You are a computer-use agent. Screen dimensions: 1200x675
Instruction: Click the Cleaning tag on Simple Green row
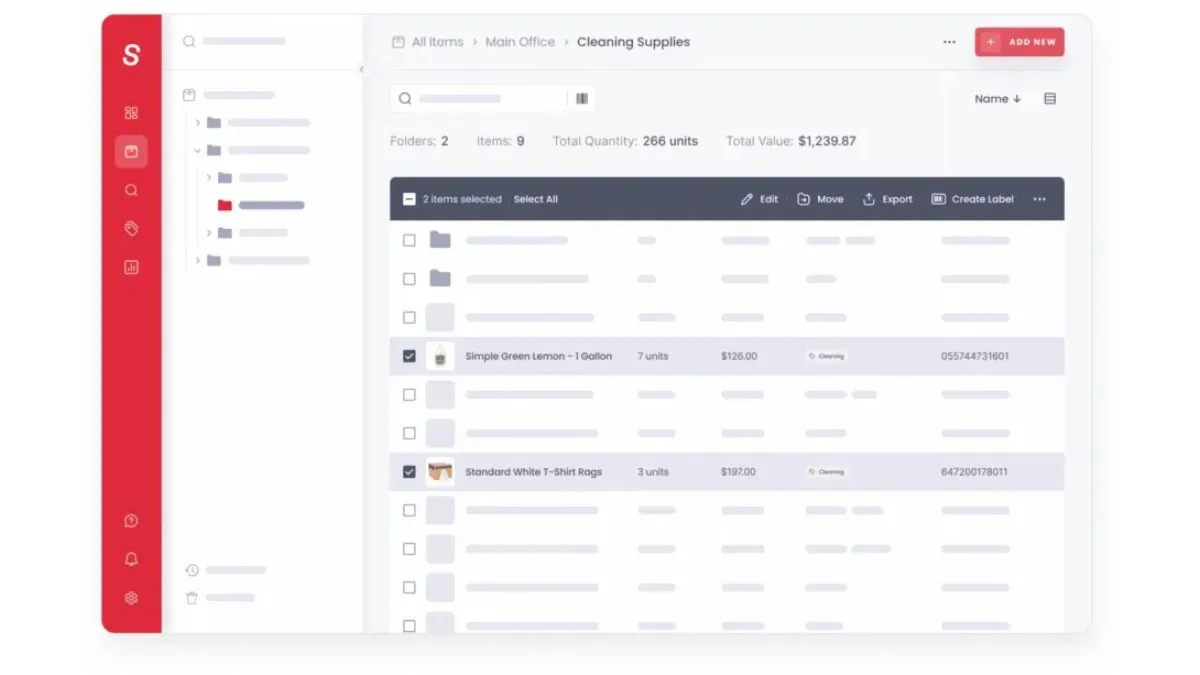[827, 356]
